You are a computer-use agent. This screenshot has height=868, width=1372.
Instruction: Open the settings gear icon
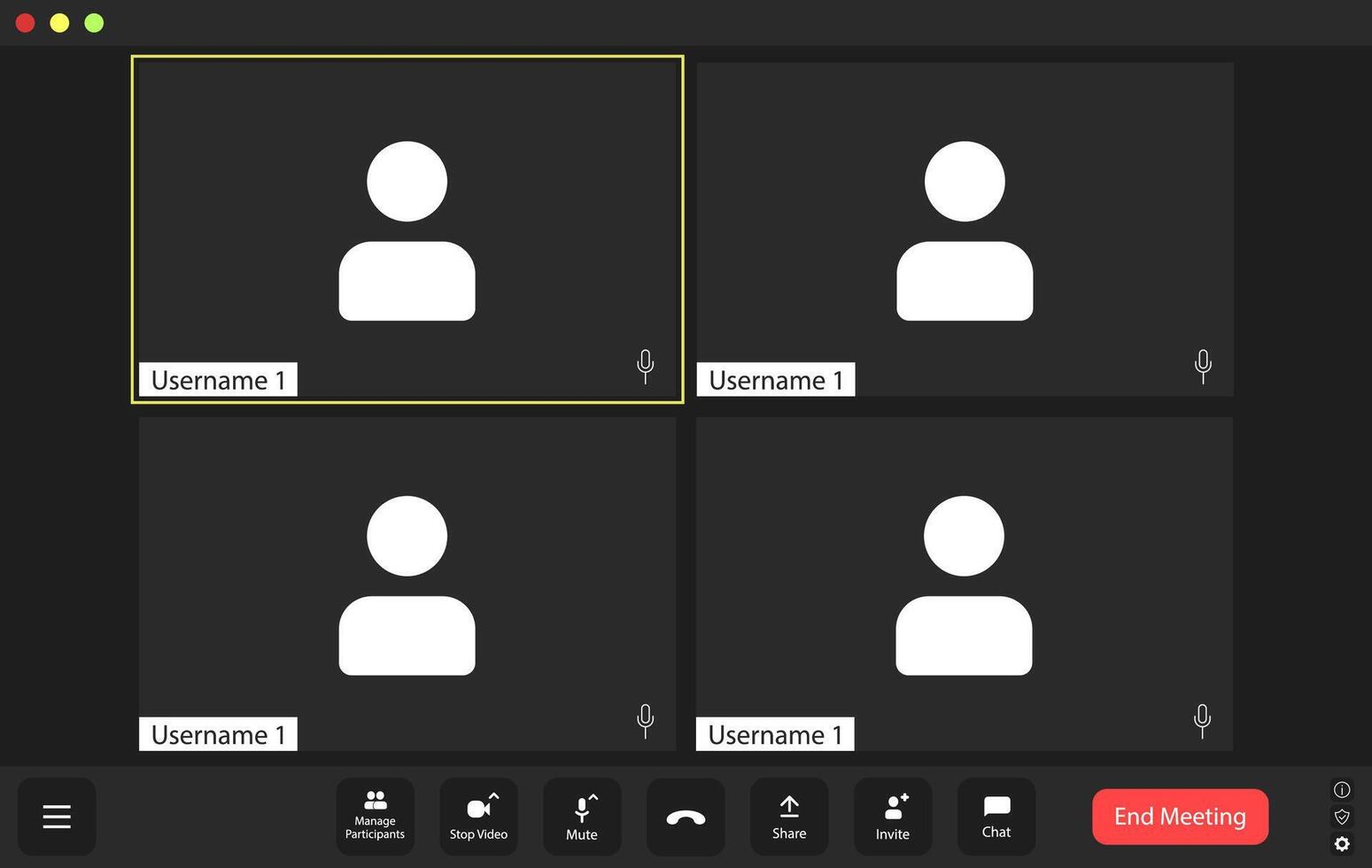[x=1342, y=844]
